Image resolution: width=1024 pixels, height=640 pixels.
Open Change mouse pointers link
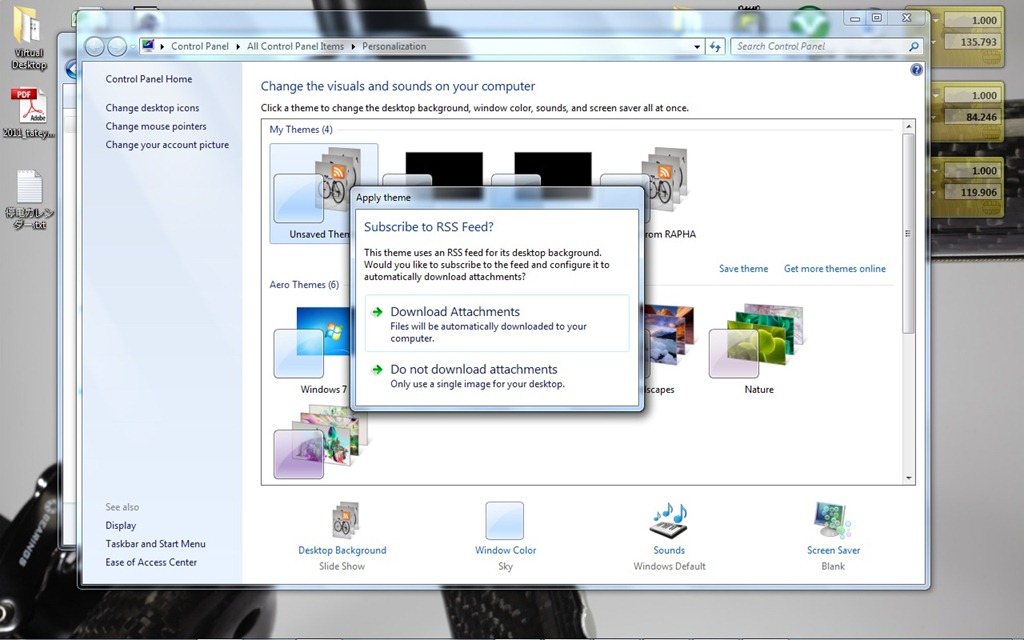156,126
